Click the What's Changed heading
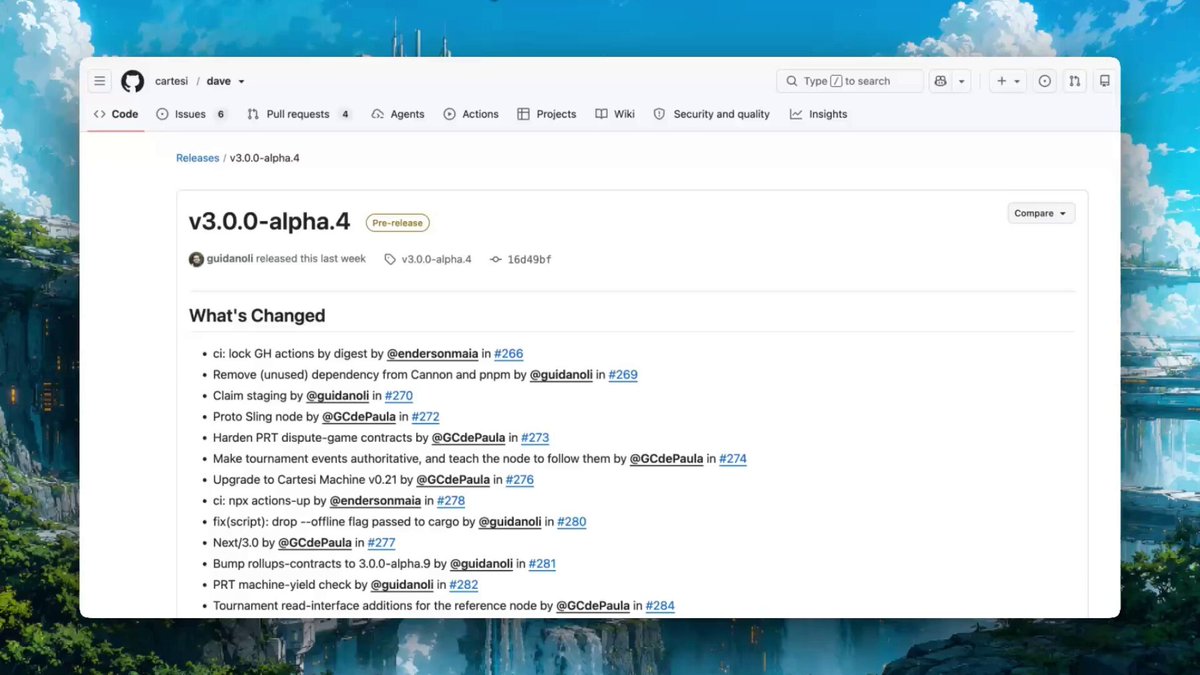 [257, 316]
